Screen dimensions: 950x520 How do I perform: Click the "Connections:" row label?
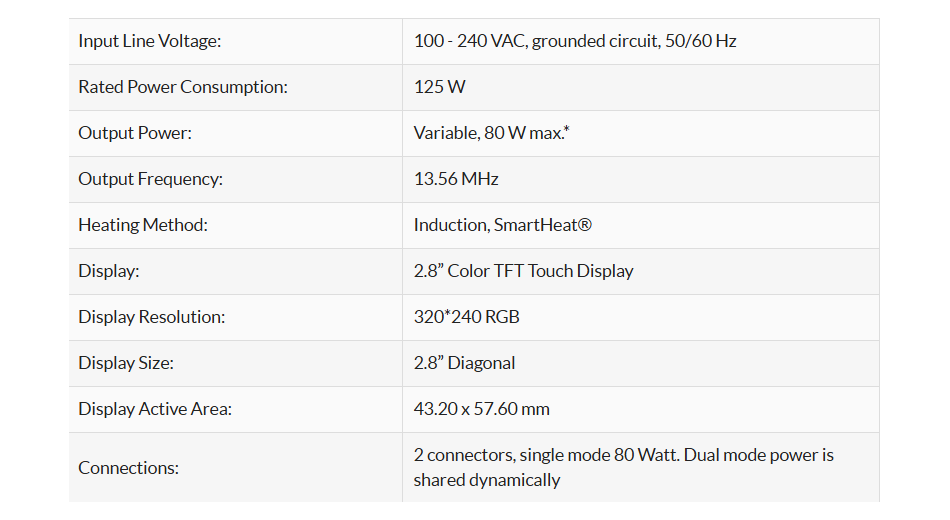(128, 467)
